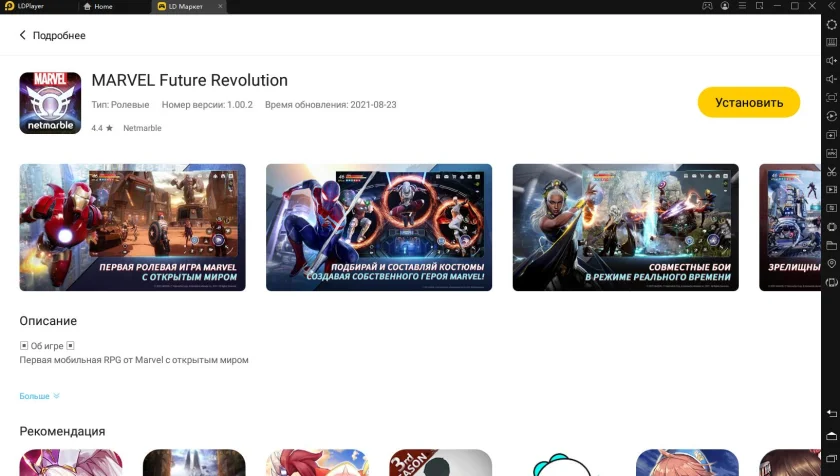Image resolution: width=840 pixels, height=476 pixels.
Task: Switch to the LD Маркет tab
Action: [x=185, y=6]
